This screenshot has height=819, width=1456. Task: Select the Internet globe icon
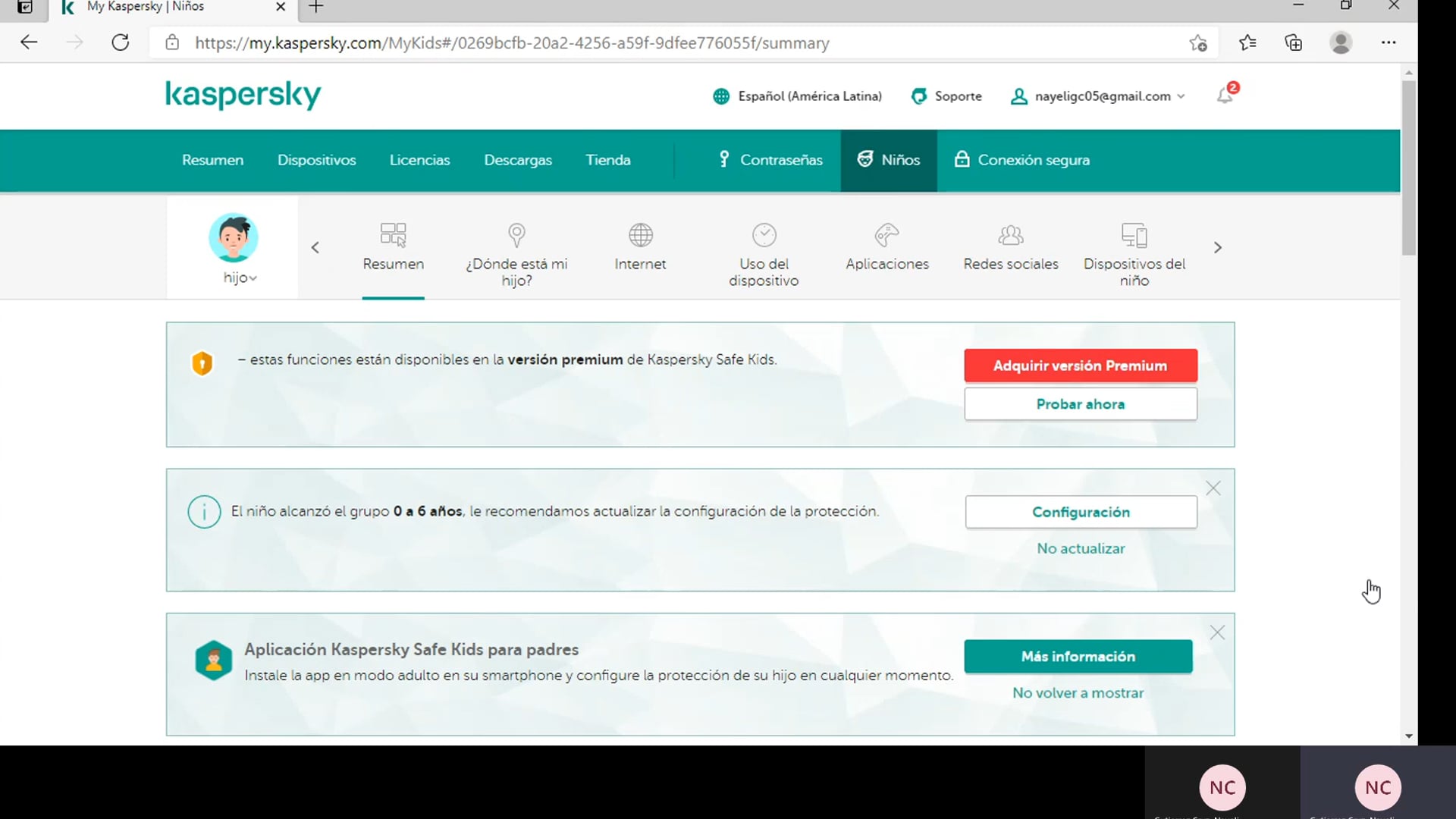click(x=640, y=235)
